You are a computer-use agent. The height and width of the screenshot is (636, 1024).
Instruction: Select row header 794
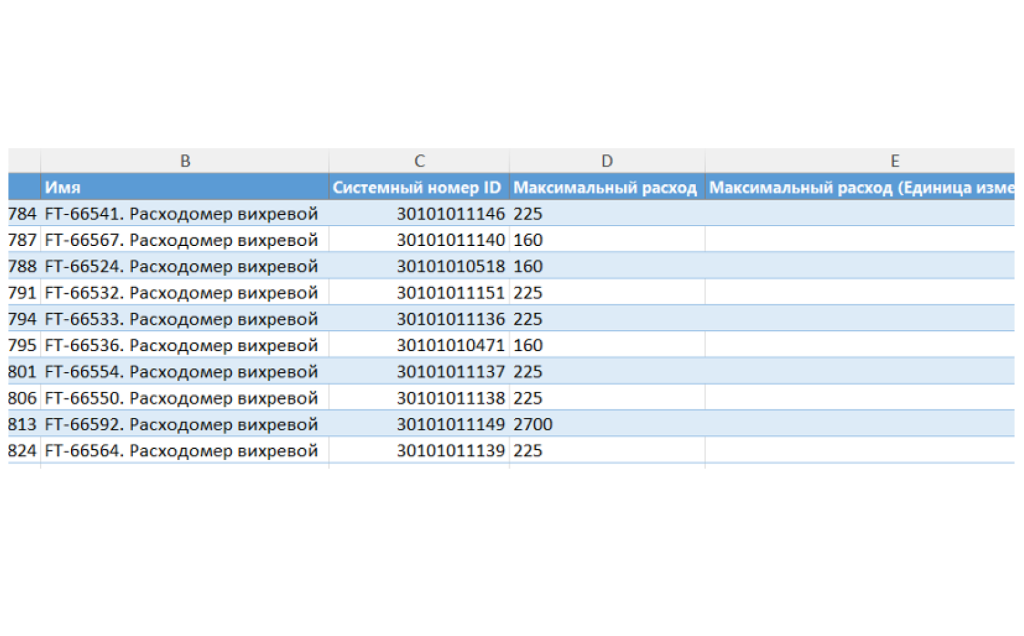(24, 319)
